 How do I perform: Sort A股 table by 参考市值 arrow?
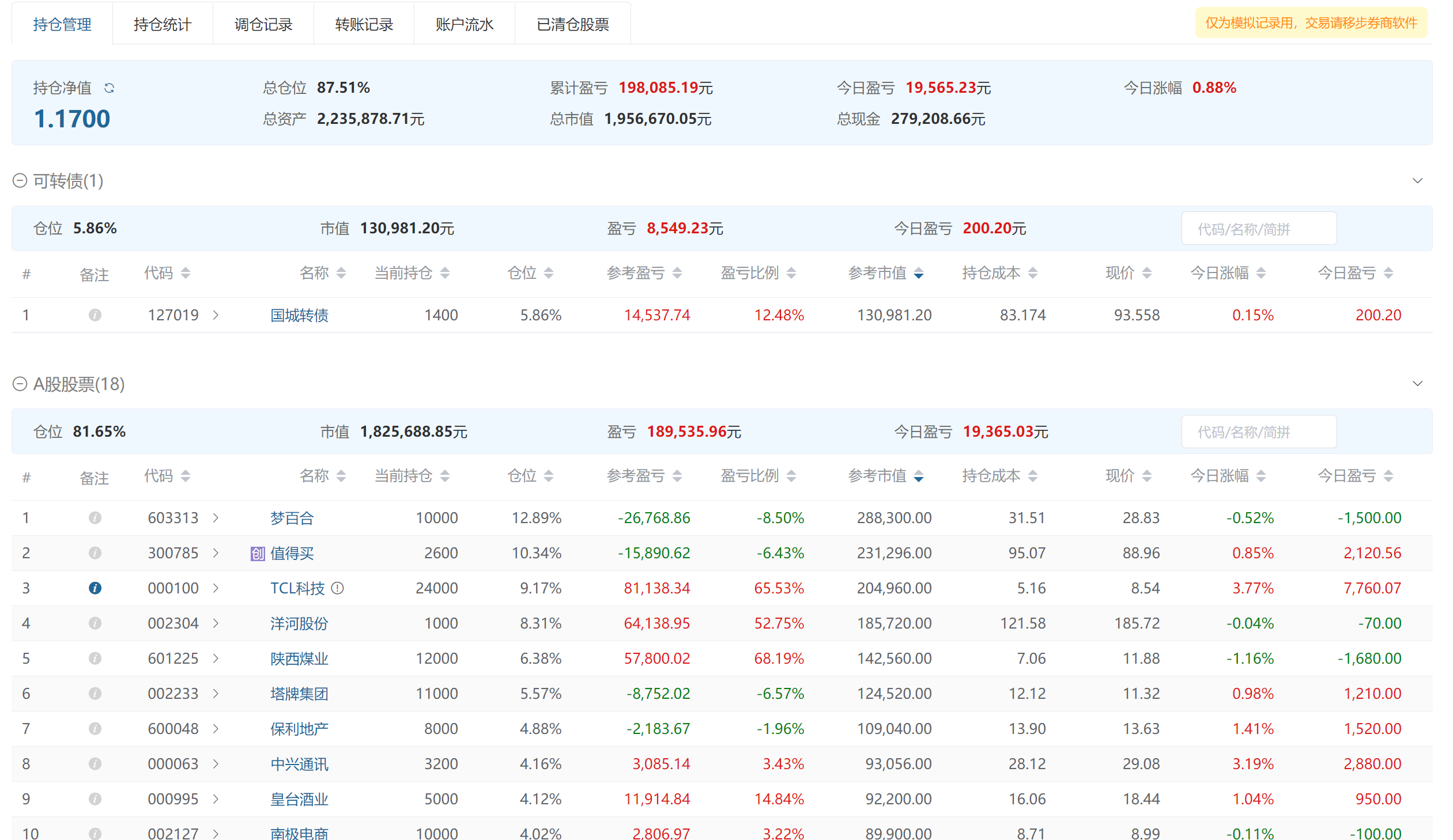(919, 476)
